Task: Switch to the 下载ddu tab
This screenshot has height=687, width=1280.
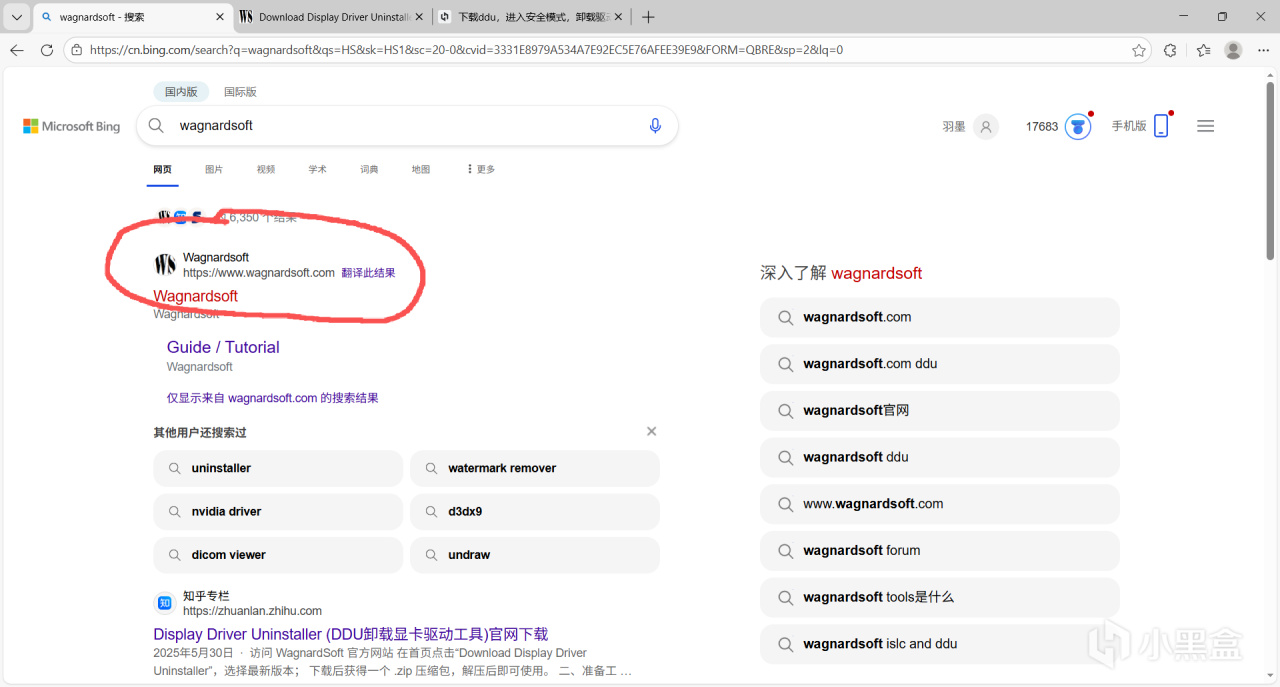Action: (532, 17)
